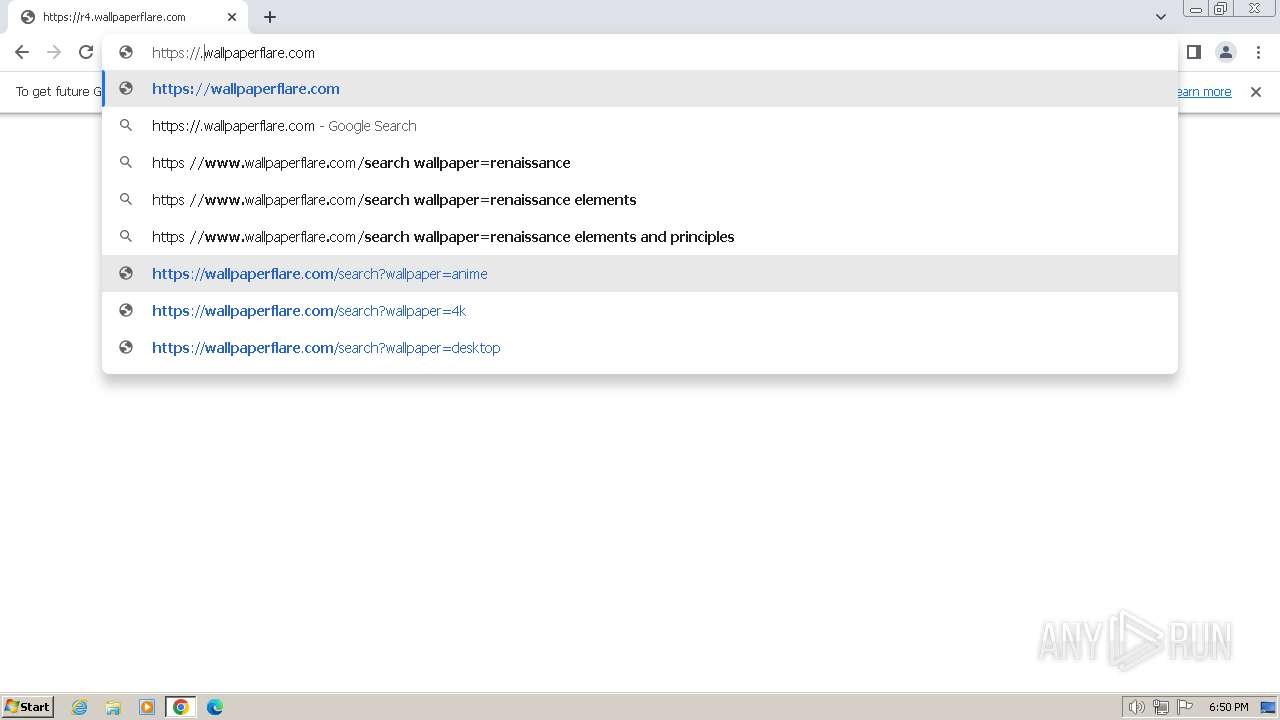1280x720 pixels.
Task: Pick 'renaissance elements and principles' suggestion
Action: pos(640,237)
